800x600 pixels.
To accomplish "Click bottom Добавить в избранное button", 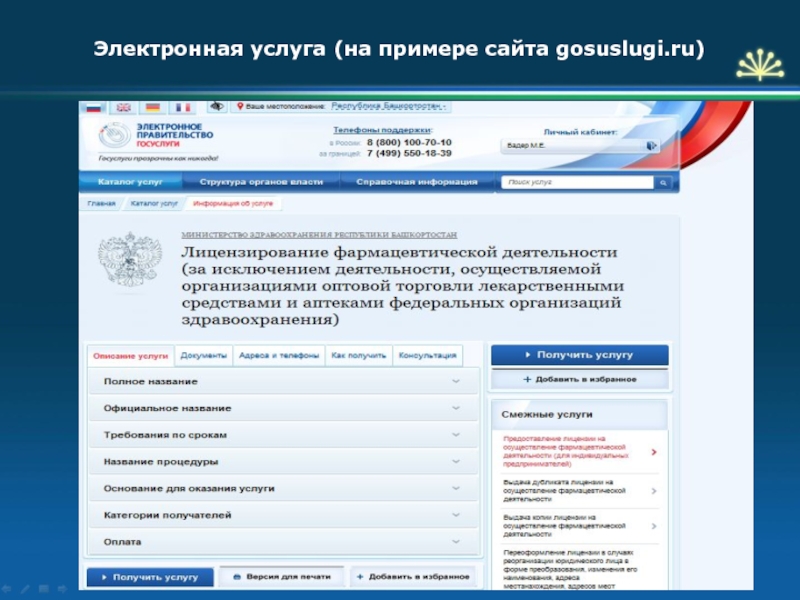I will (413, 577).
